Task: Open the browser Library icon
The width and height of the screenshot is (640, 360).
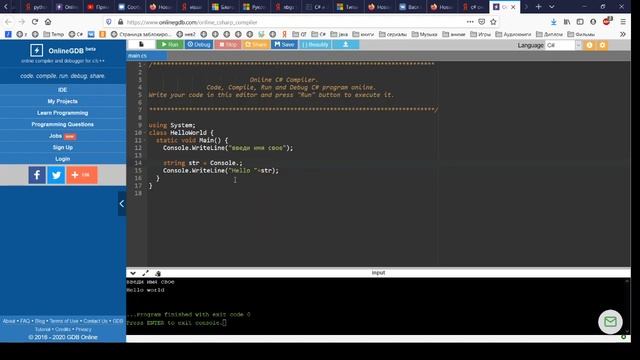Action: (x=567, y=22)
